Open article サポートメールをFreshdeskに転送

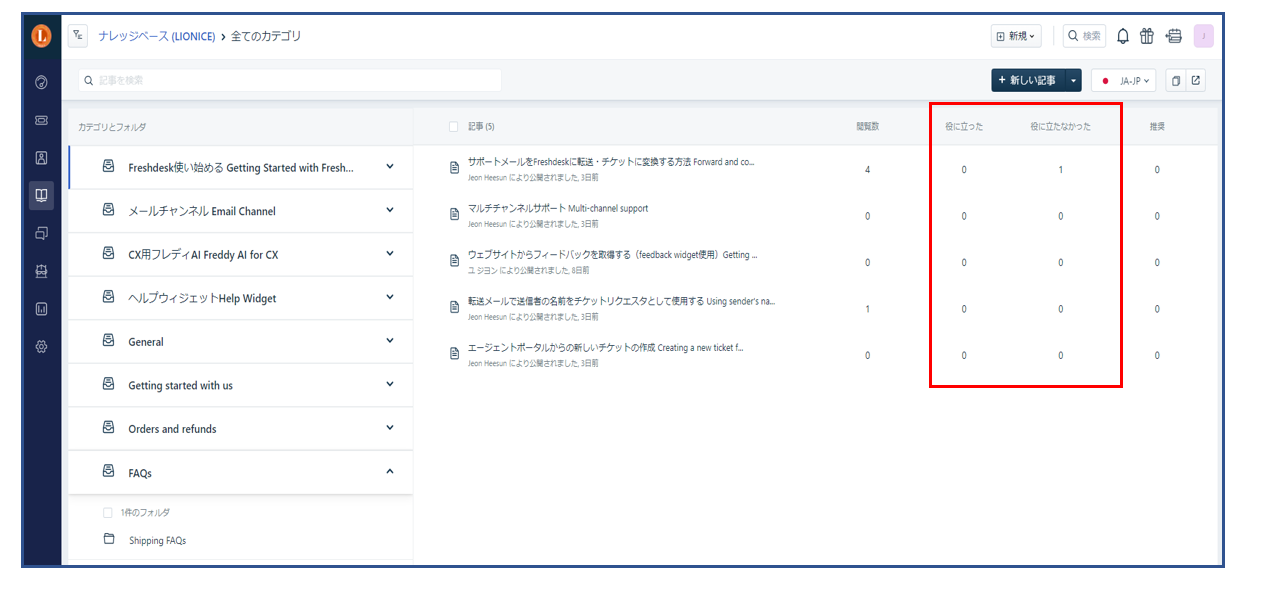pyautogui.click(x=611, y=162)
